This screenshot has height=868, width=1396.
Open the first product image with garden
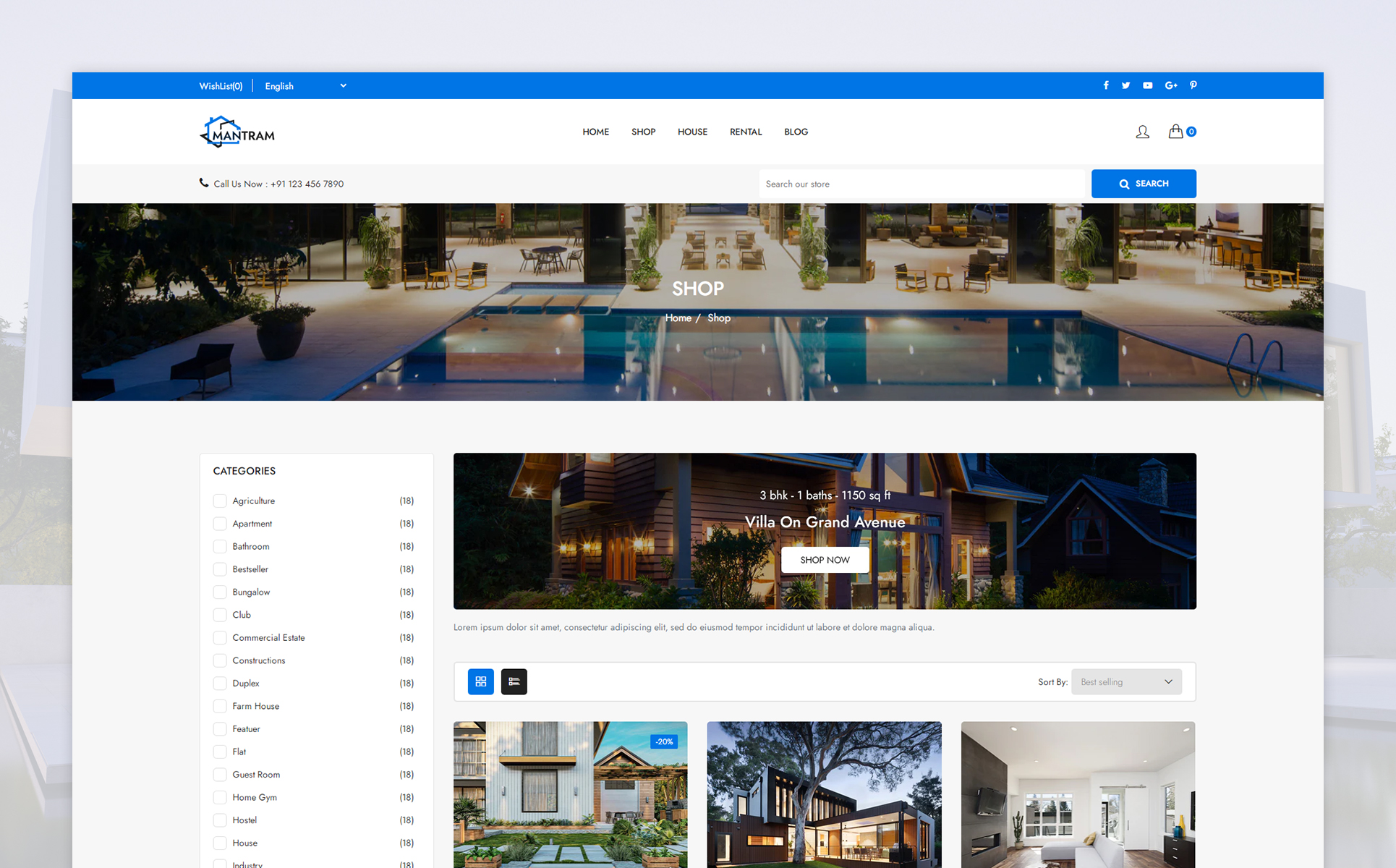point(570,794)
